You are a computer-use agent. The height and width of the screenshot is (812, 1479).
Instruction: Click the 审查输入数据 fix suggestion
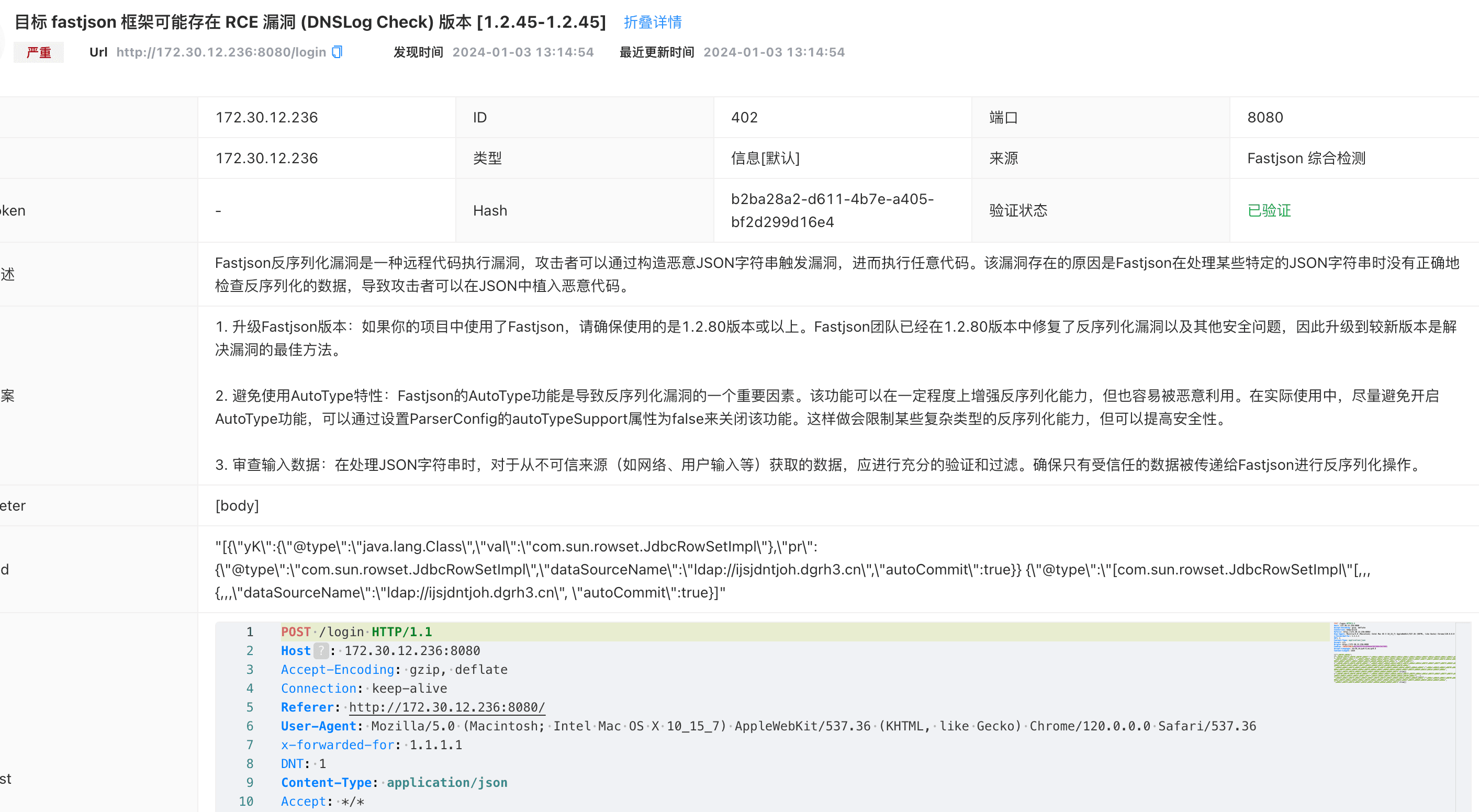pyautogui.click(x=820, y=465)
